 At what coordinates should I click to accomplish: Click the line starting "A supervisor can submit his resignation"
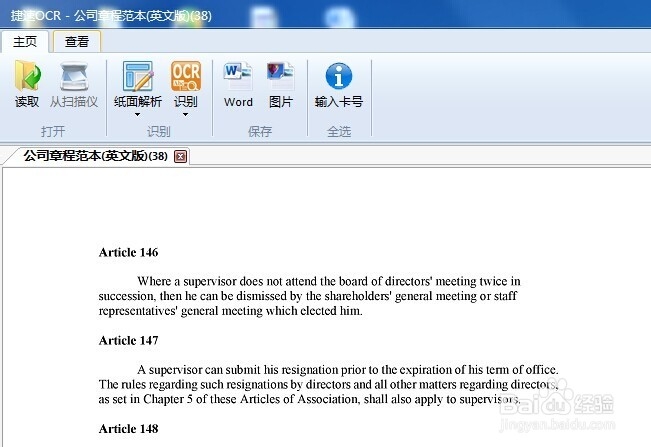(348, 369)
